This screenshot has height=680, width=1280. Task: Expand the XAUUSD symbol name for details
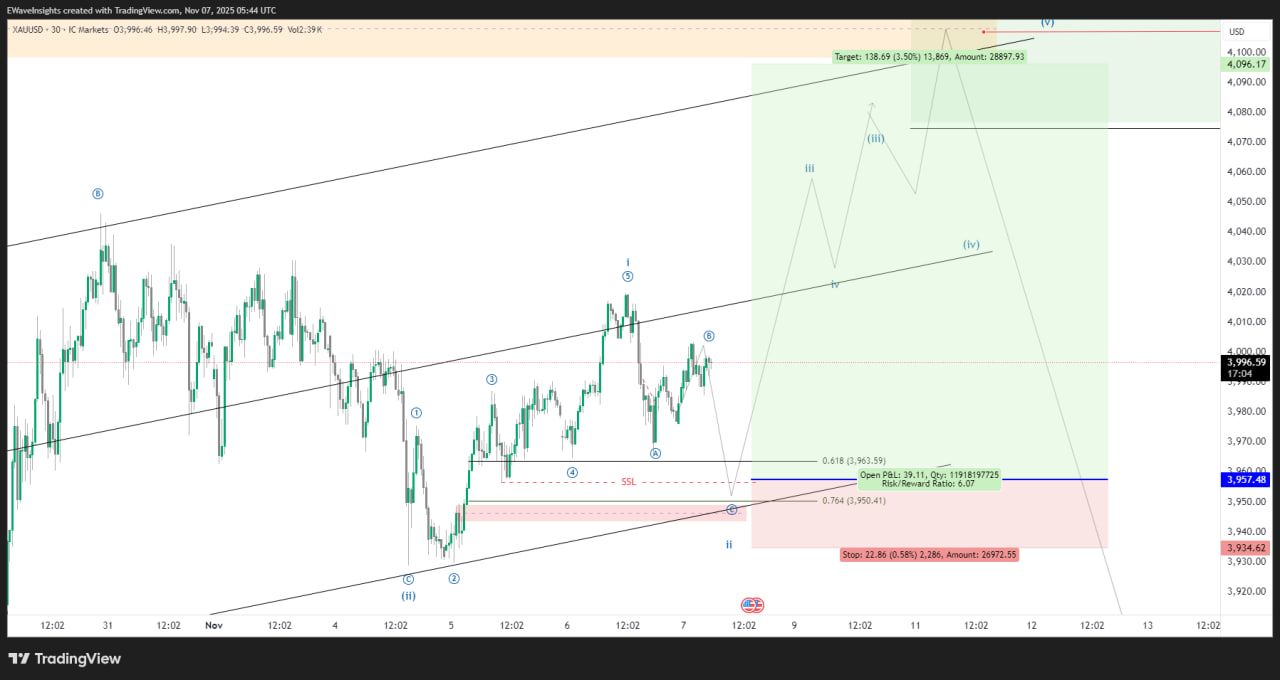pos(28,28)
